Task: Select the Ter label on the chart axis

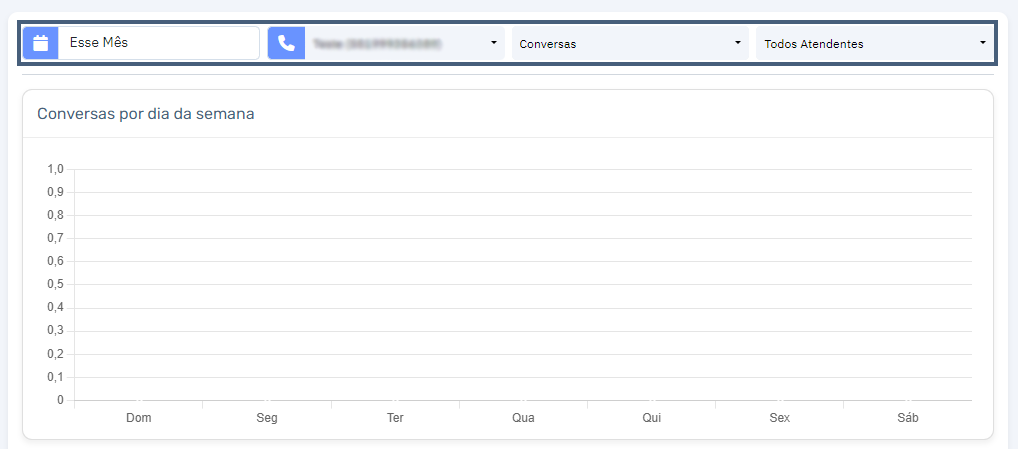Action: tap(395, 418)
